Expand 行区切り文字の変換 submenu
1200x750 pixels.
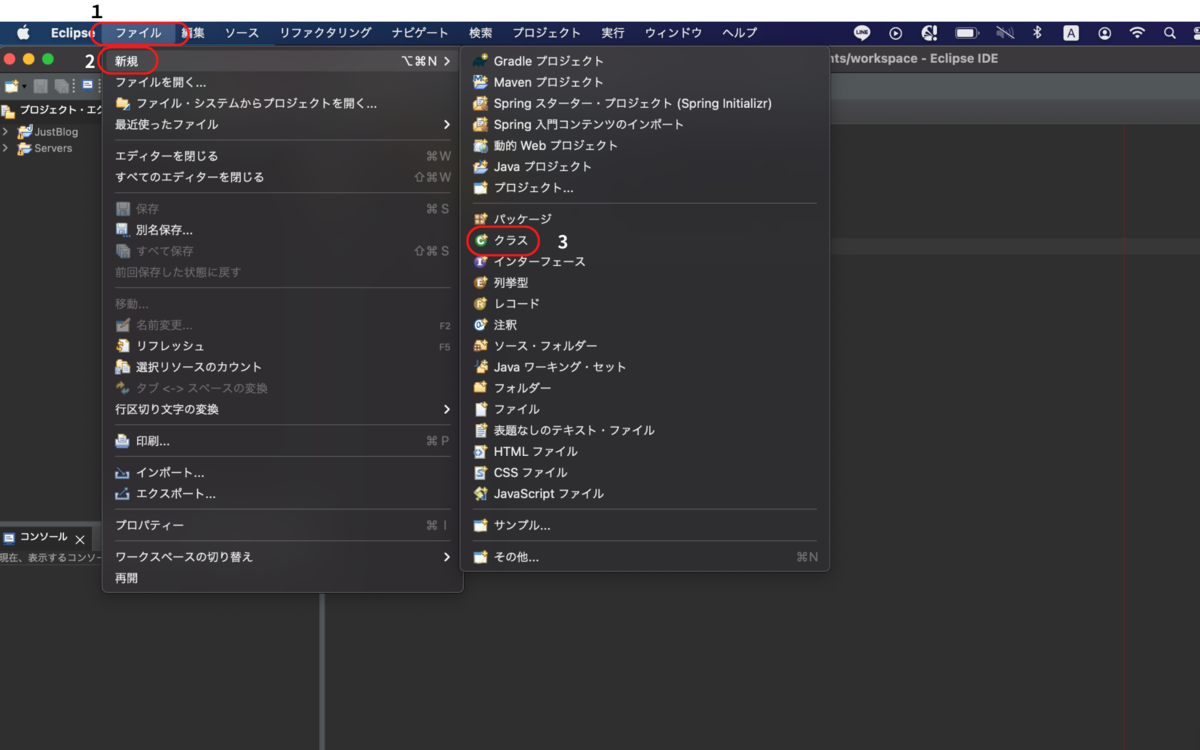pos(283,409)
